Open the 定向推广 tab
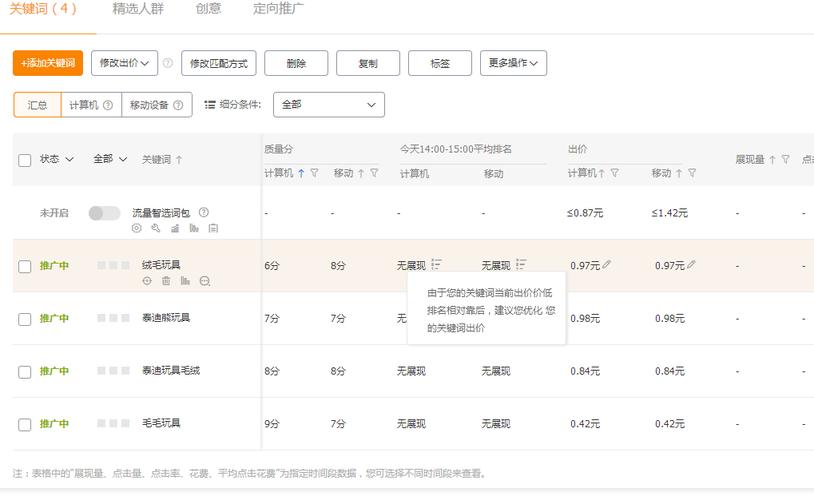The height and width of the screenshot is (500, 814). coord(279,9)
